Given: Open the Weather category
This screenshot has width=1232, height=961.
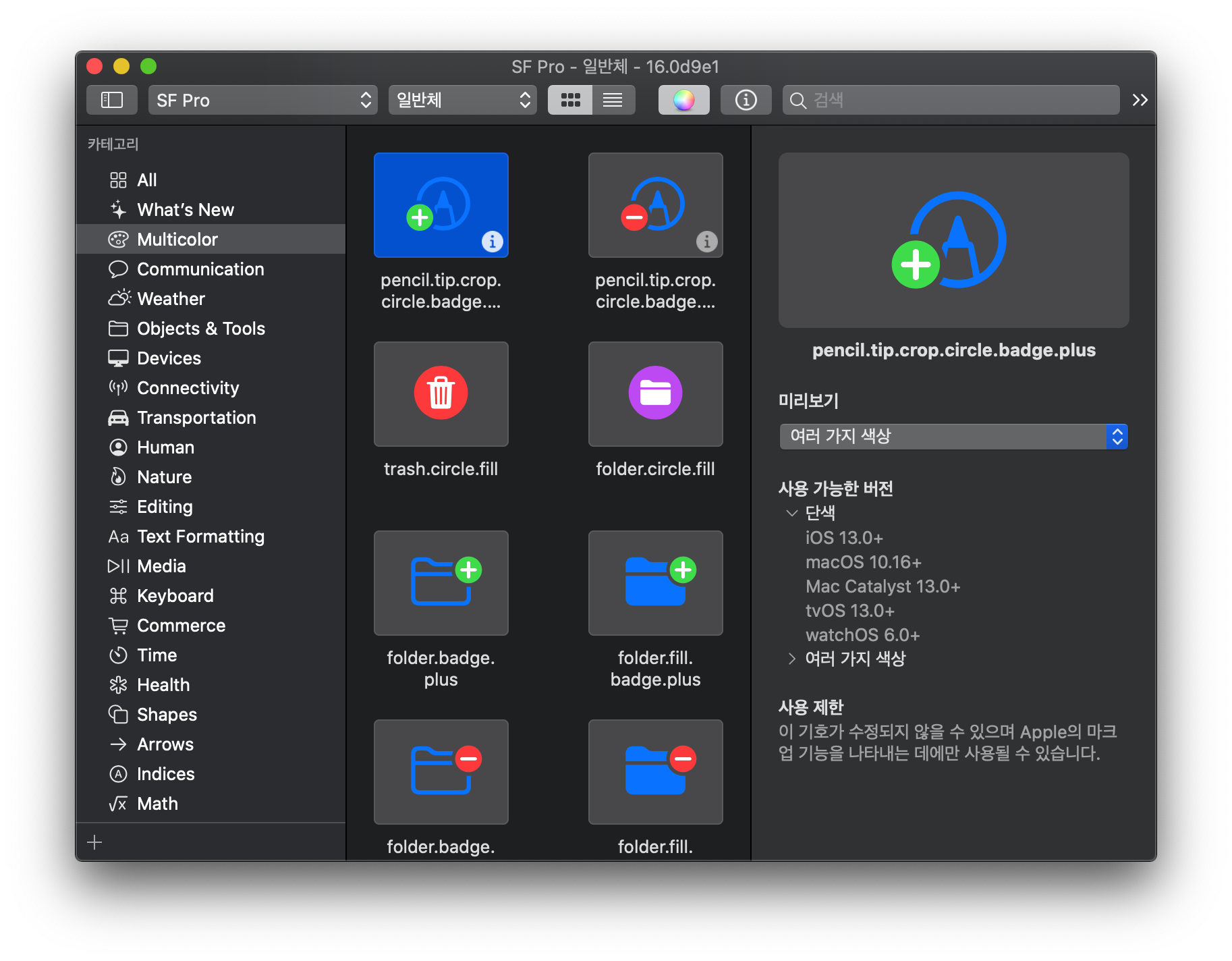Looking at the screenshot, I should pos(211,299).
